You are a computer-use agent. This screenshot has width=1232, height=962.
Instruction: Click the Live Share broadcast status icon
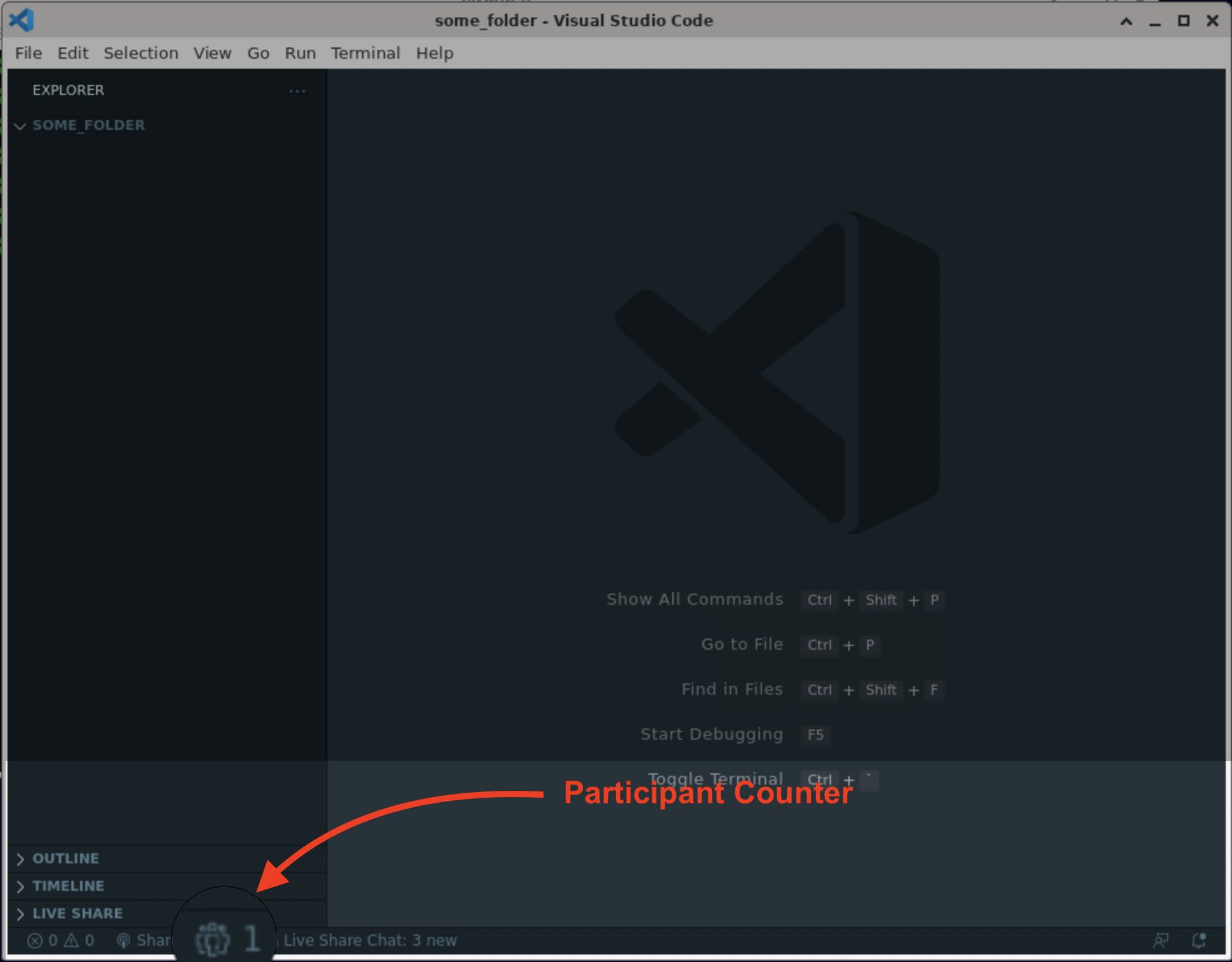tap(124, 941)
